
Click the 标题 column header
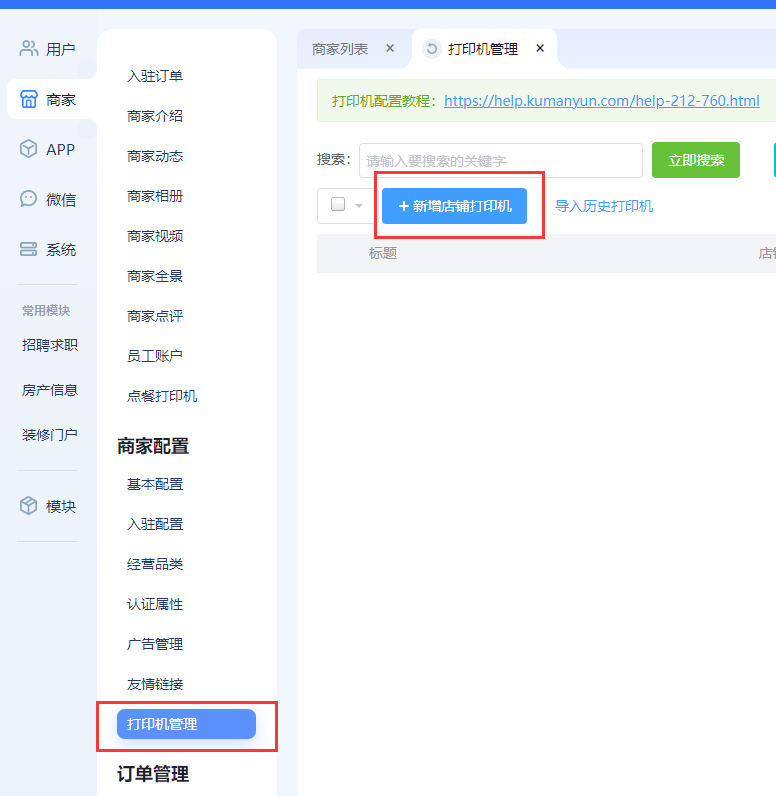pos(383,253)
